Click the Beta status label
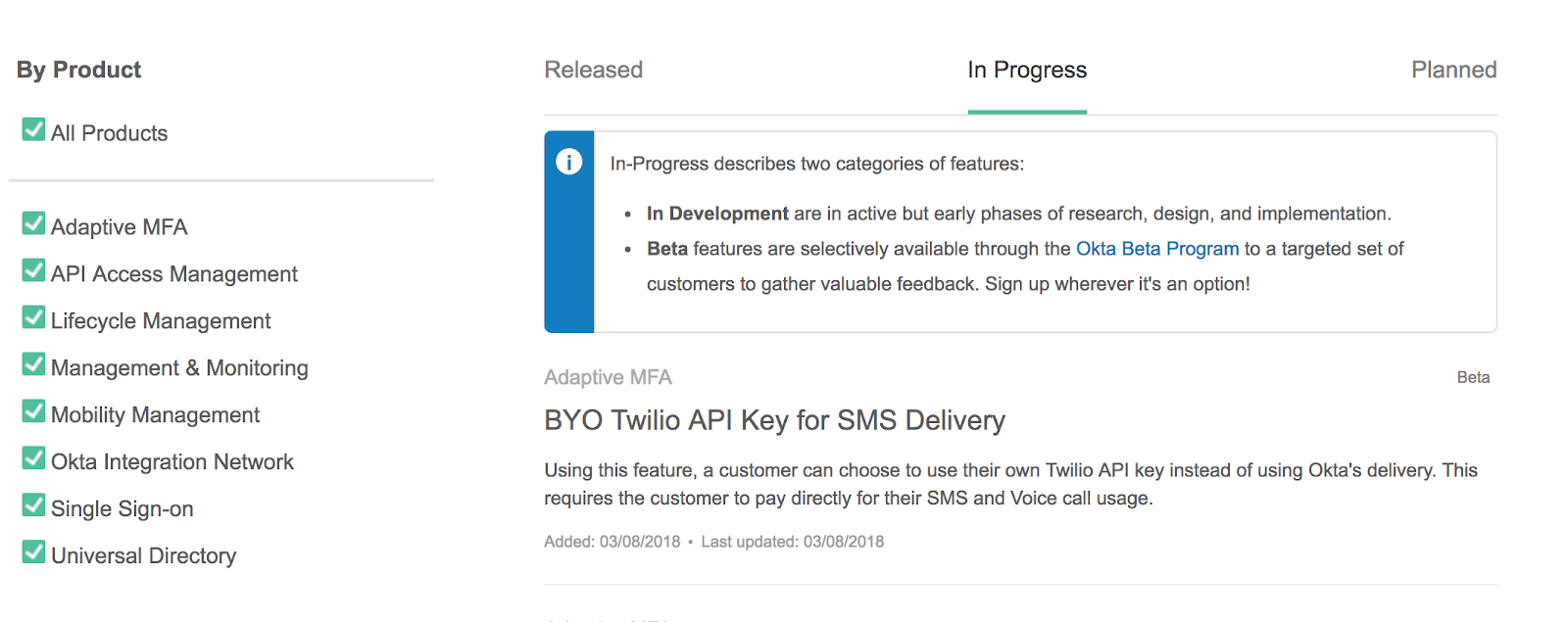The image size is (1568, 622). [x=1473, y=378]
